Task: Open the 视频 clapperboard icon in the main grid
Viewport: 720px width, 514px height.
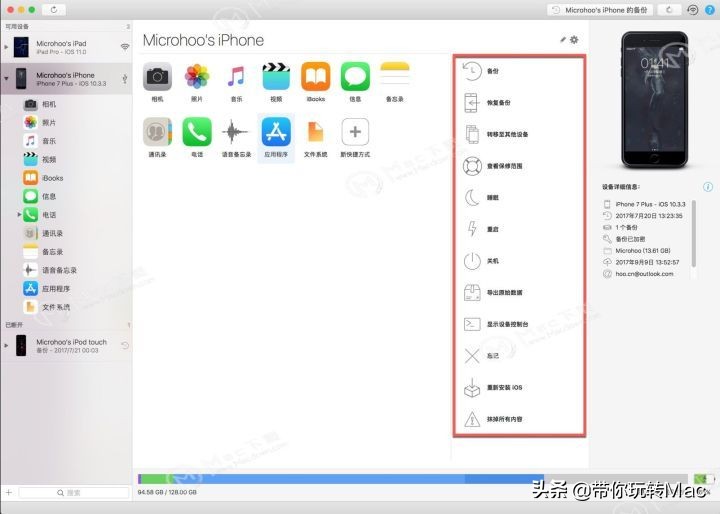Action: pyautogui.click(x=276, y=77)
